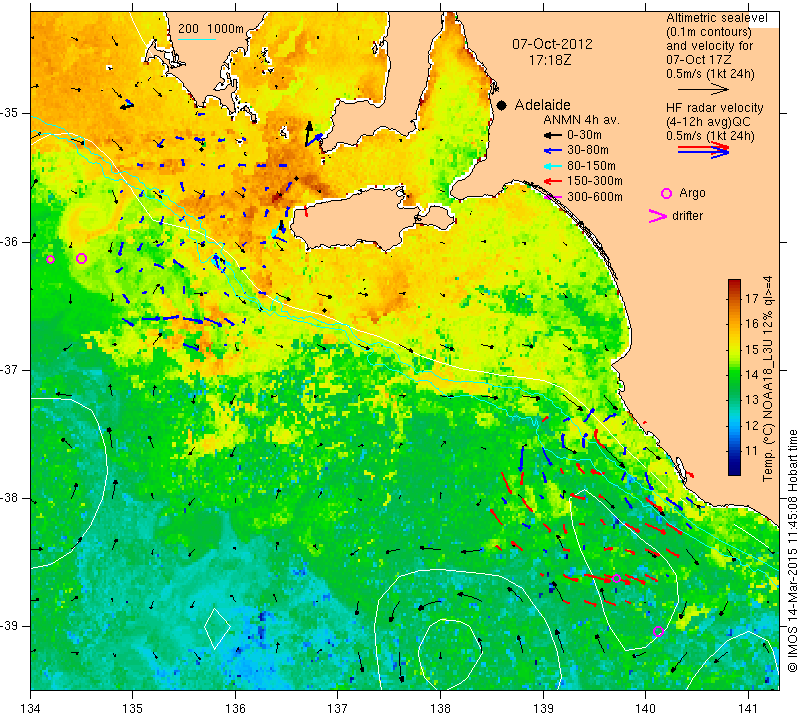Click the longitude axis label 137
800x720 pixels.
pos(338,708)
